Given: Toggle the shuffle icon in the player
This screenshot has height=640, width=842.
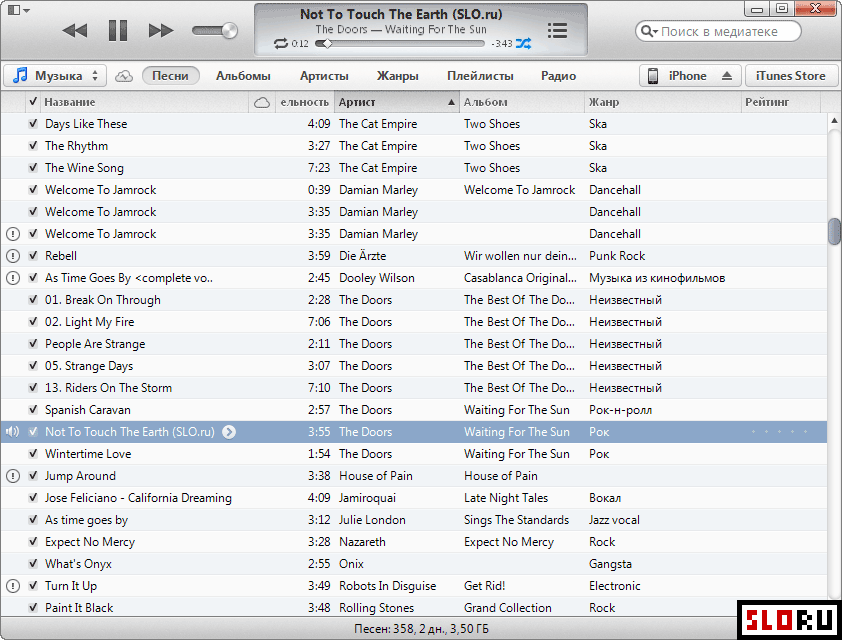Looking at the screenshot, I should point(524,43).
